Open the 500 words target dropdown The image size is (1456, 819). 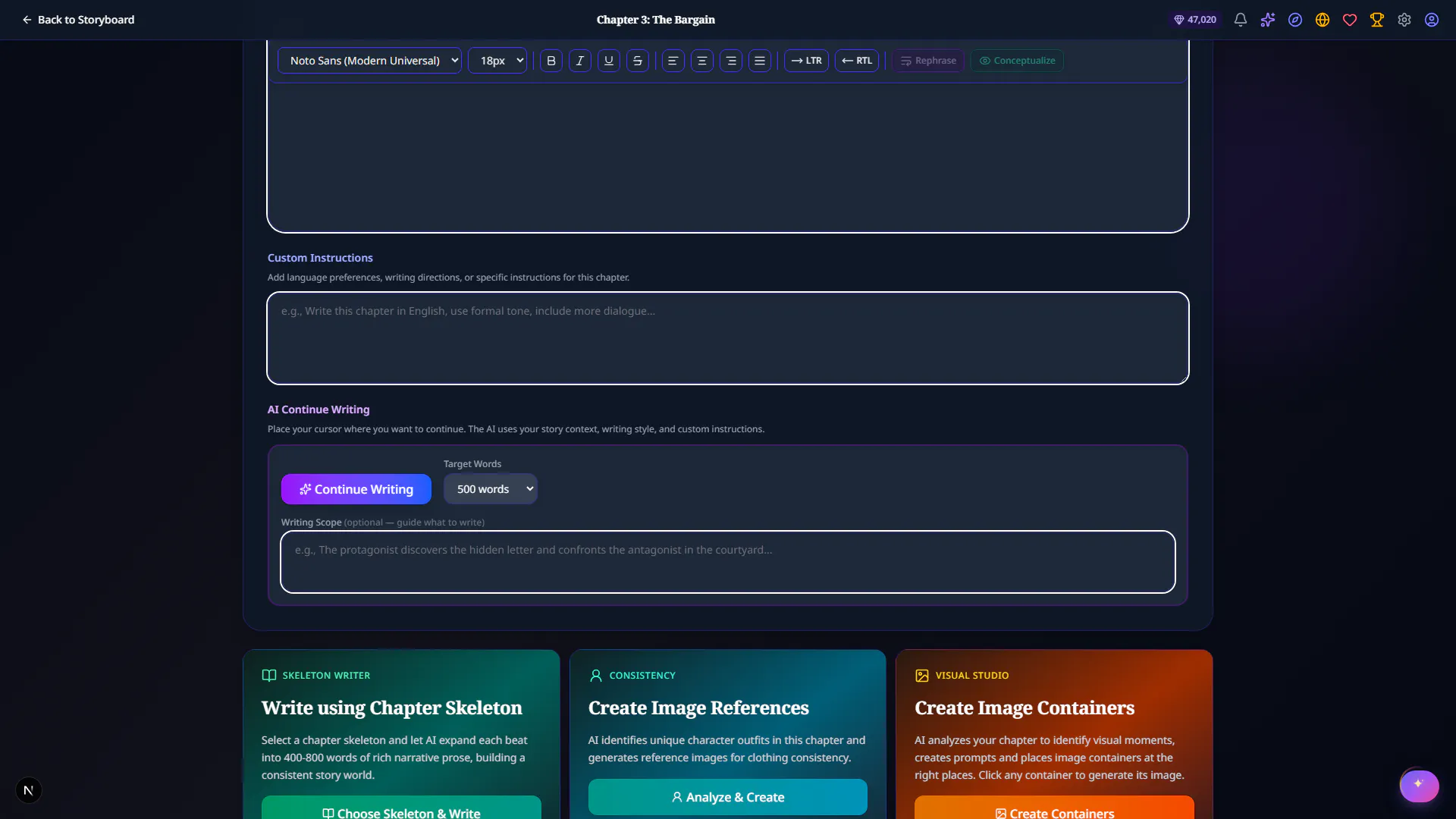pos(491,489)
